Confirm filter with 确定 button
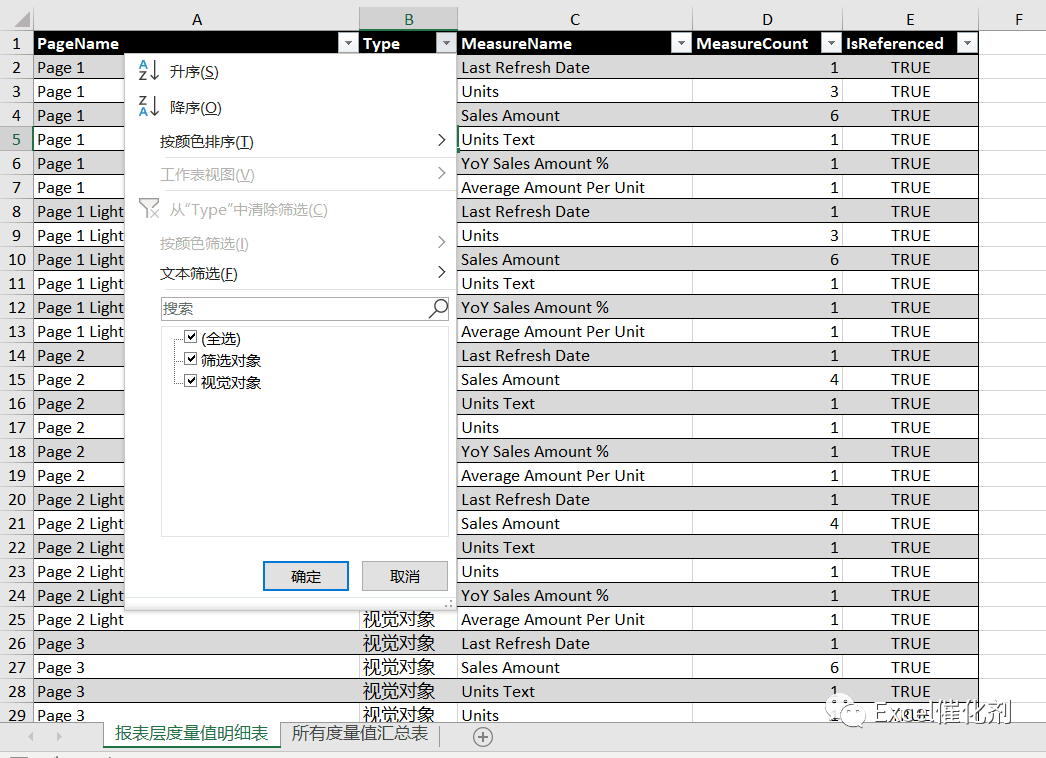Viewport: 1046px width, 758px height. tap(306, 576)
